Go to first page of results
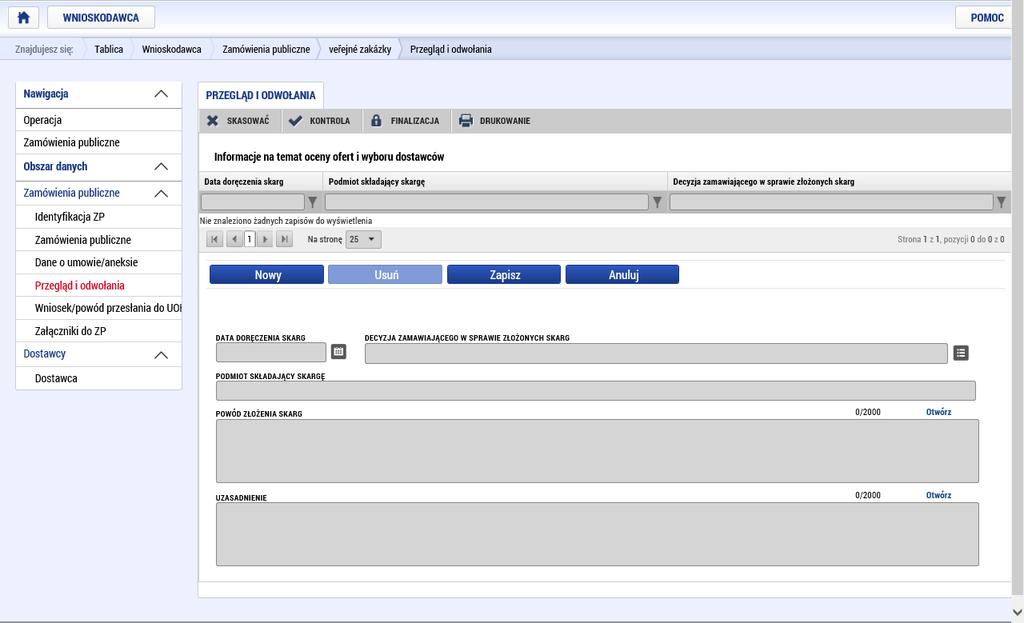Screen dimensions: 1024x623 [214, 240]
